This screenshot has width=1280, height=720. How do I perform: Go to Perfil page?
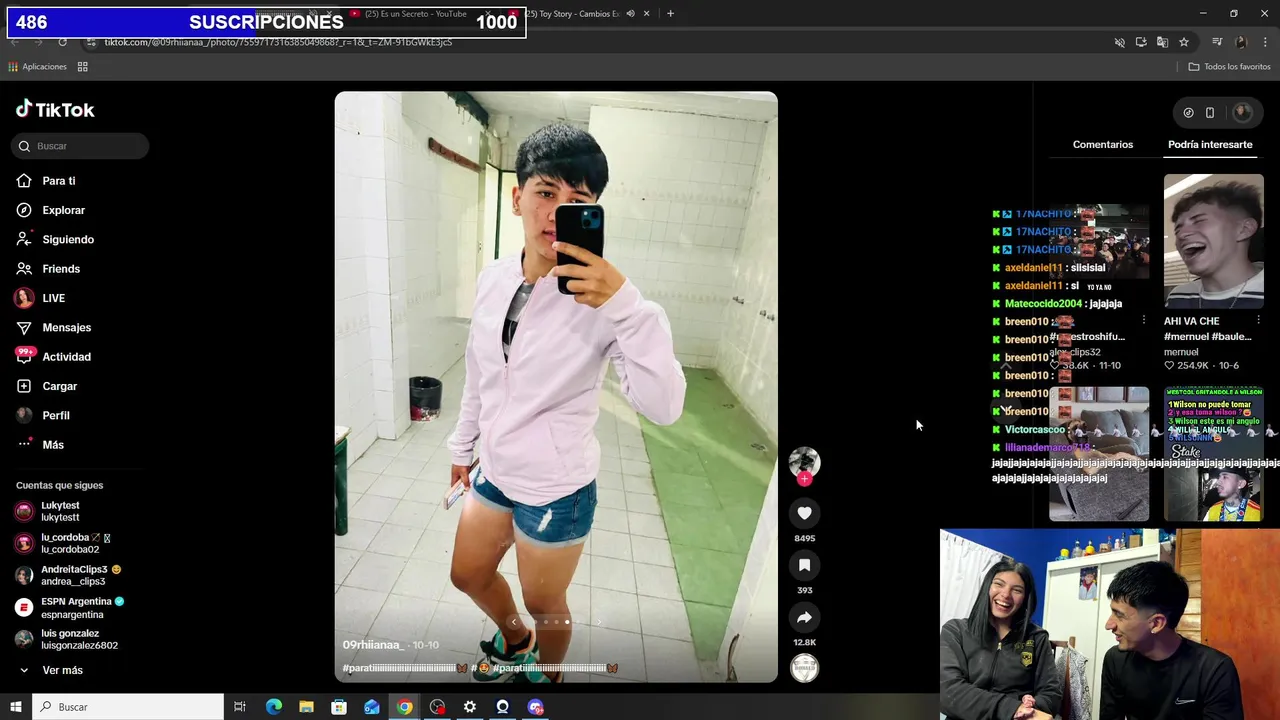pos(43,415)
